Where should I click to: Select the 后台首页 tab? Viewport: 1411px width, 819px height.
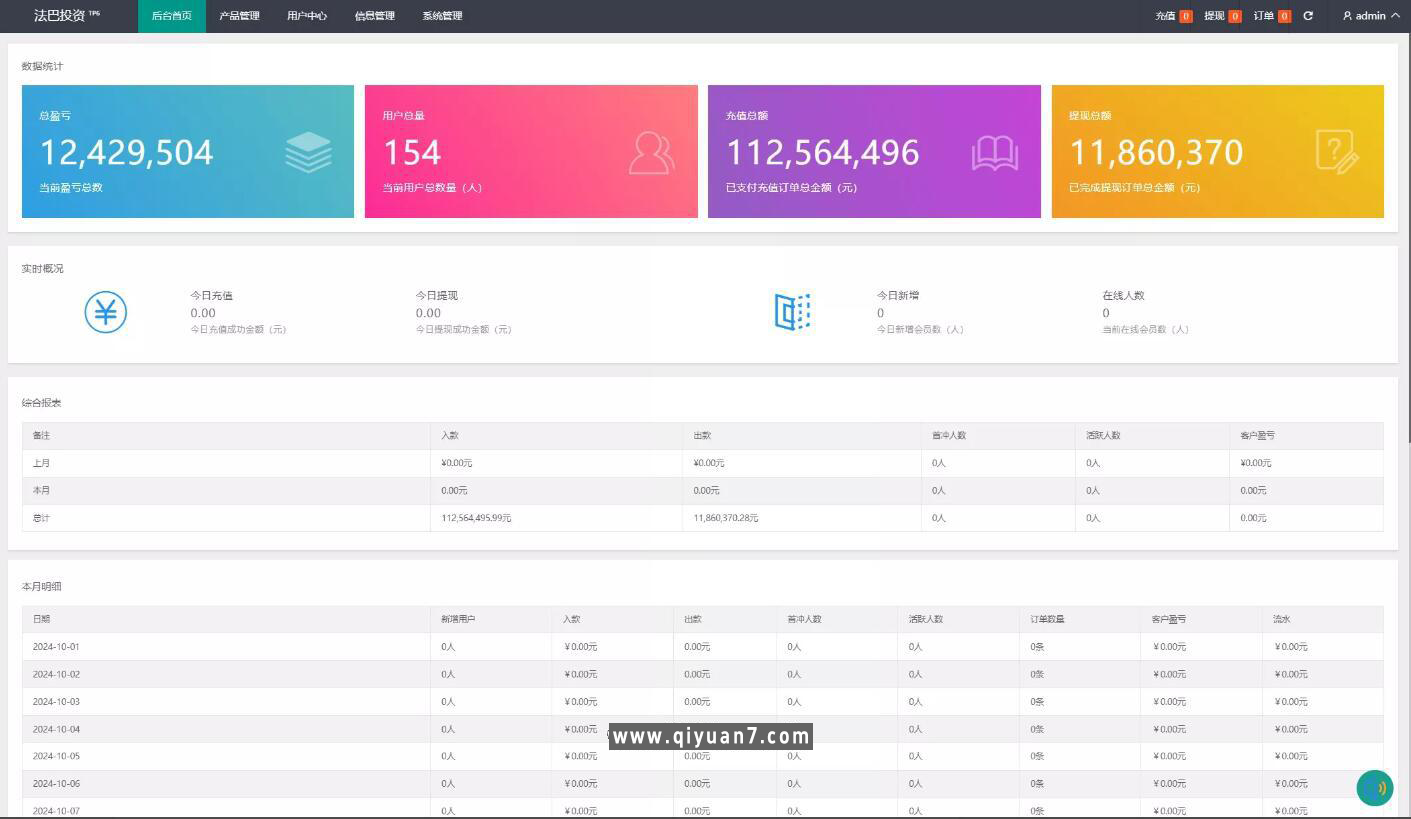coord(172,16)
